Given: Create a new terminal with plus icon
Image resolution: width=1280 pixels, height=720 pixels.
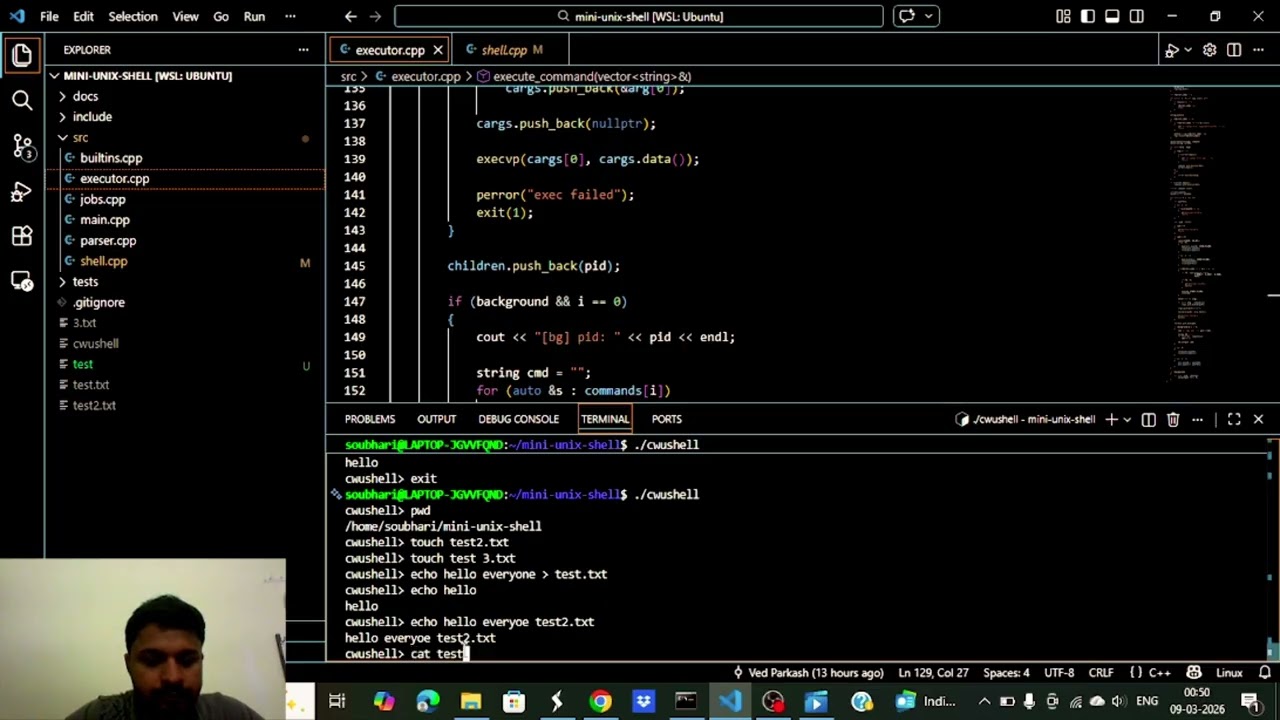Looking at the screenshot, I should pyautogui.click(x=1111, y=420).
